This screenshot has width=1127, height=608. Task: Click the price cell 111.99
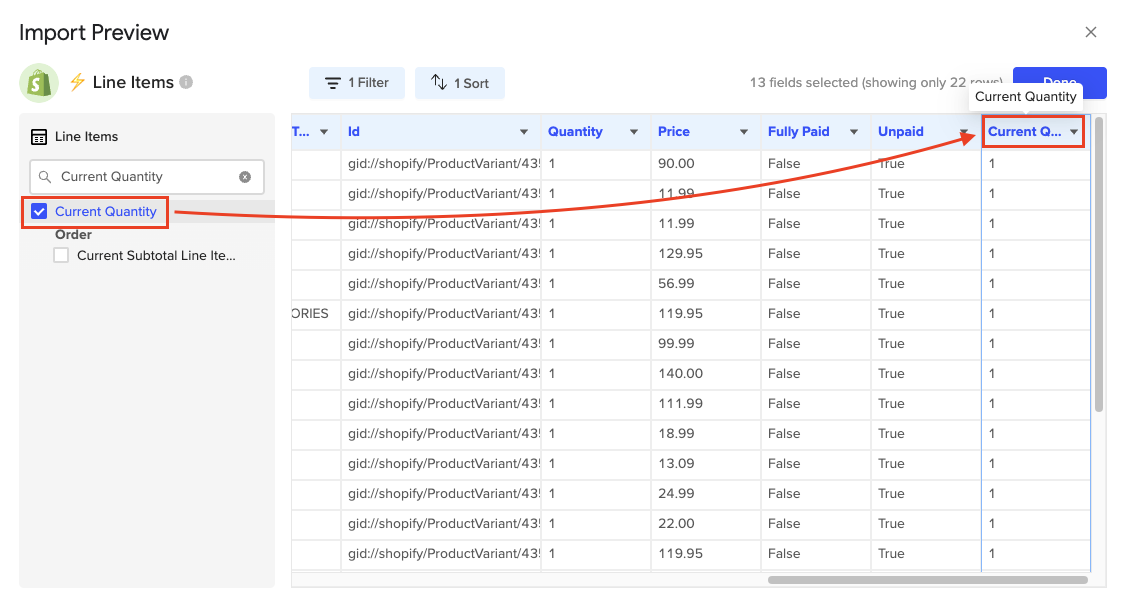point(706,404)
